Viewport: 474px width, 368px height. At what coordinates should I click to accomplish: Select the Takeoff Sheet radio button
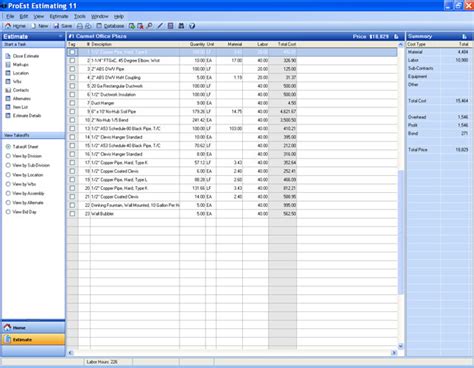click(8, 147)
